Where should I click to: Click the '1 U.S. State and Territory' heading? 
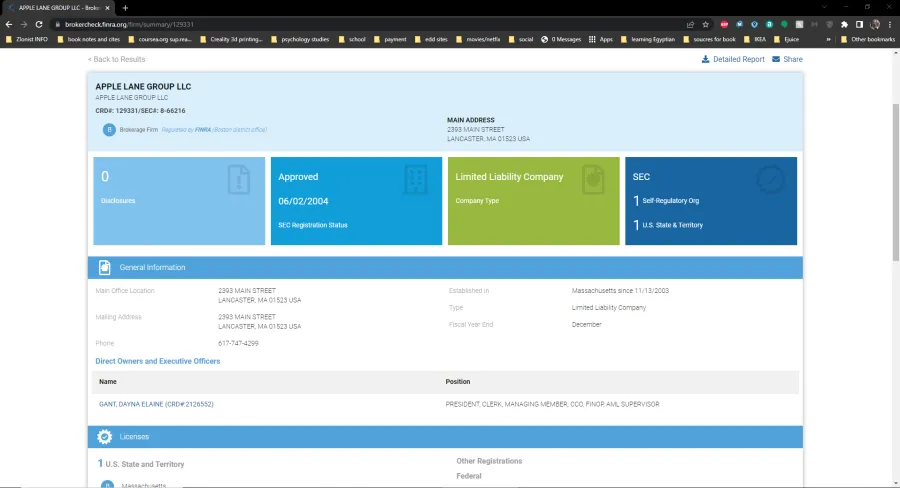point(141,464)
